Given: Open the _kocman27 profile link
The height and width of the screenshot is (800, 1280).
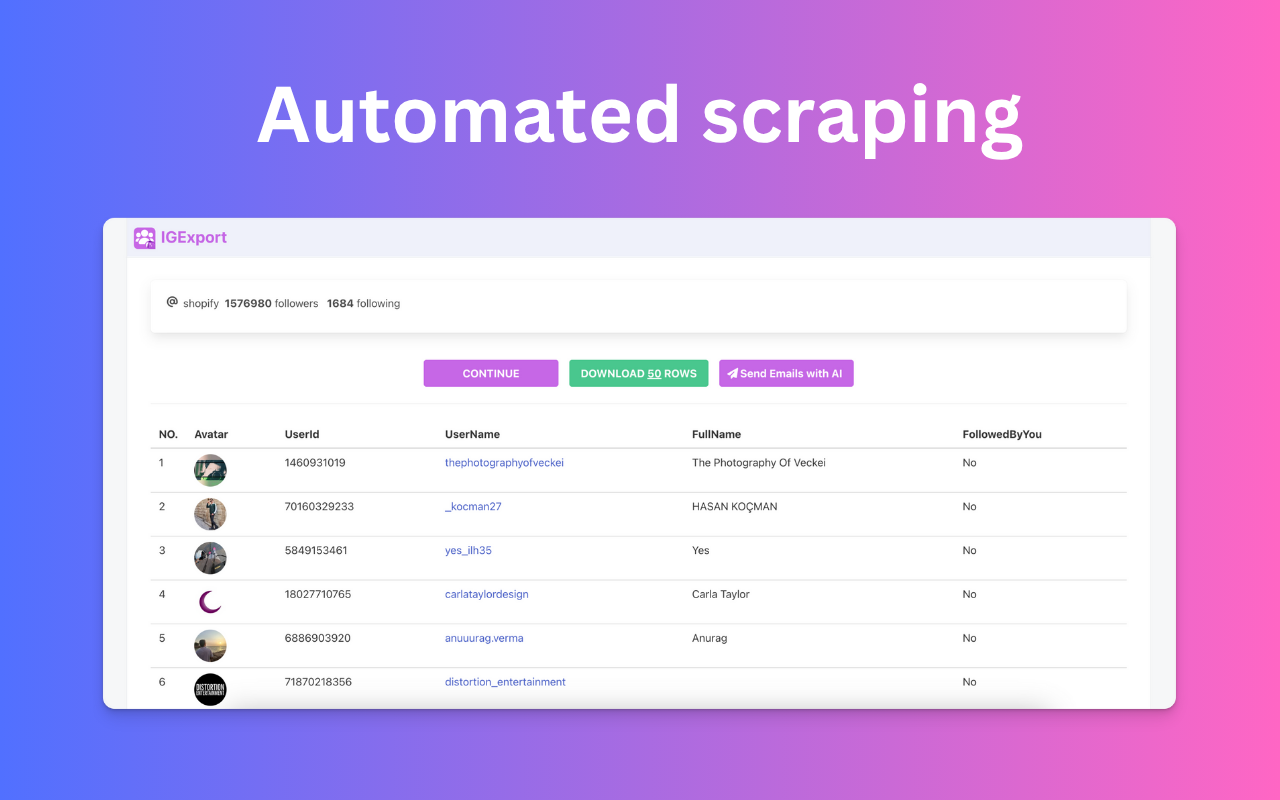Looking at the screenshot, I should pos(473,506).
